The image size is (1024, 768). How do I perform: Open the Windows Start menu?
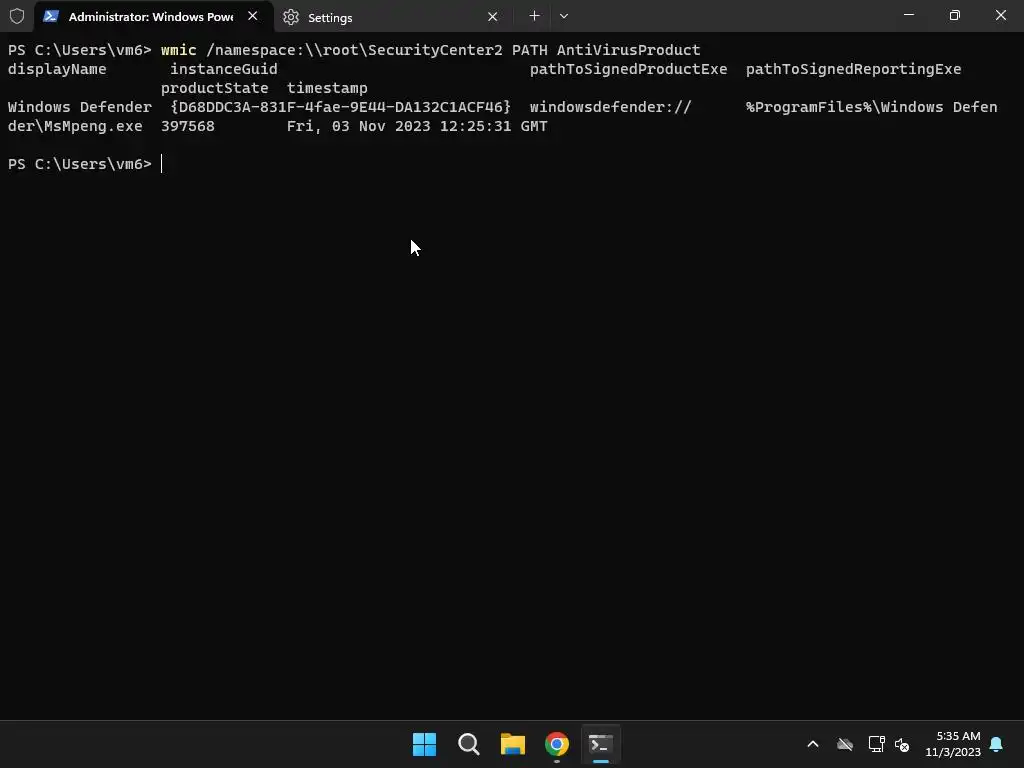click(x=424, y=744)
